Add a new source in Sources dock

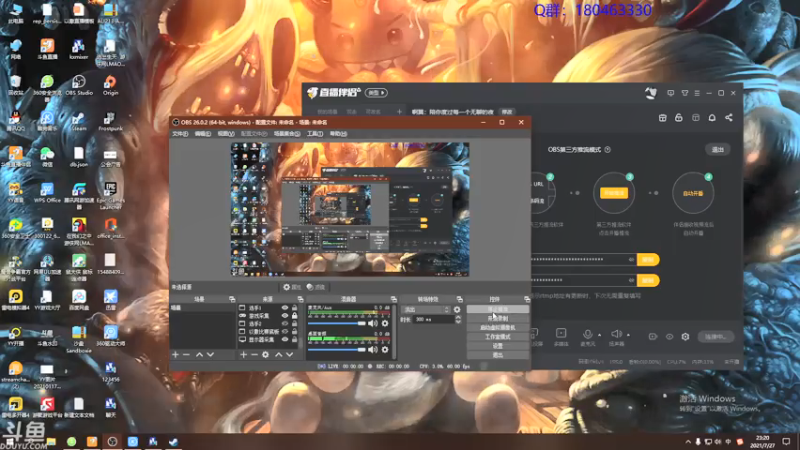coord(243,355)
